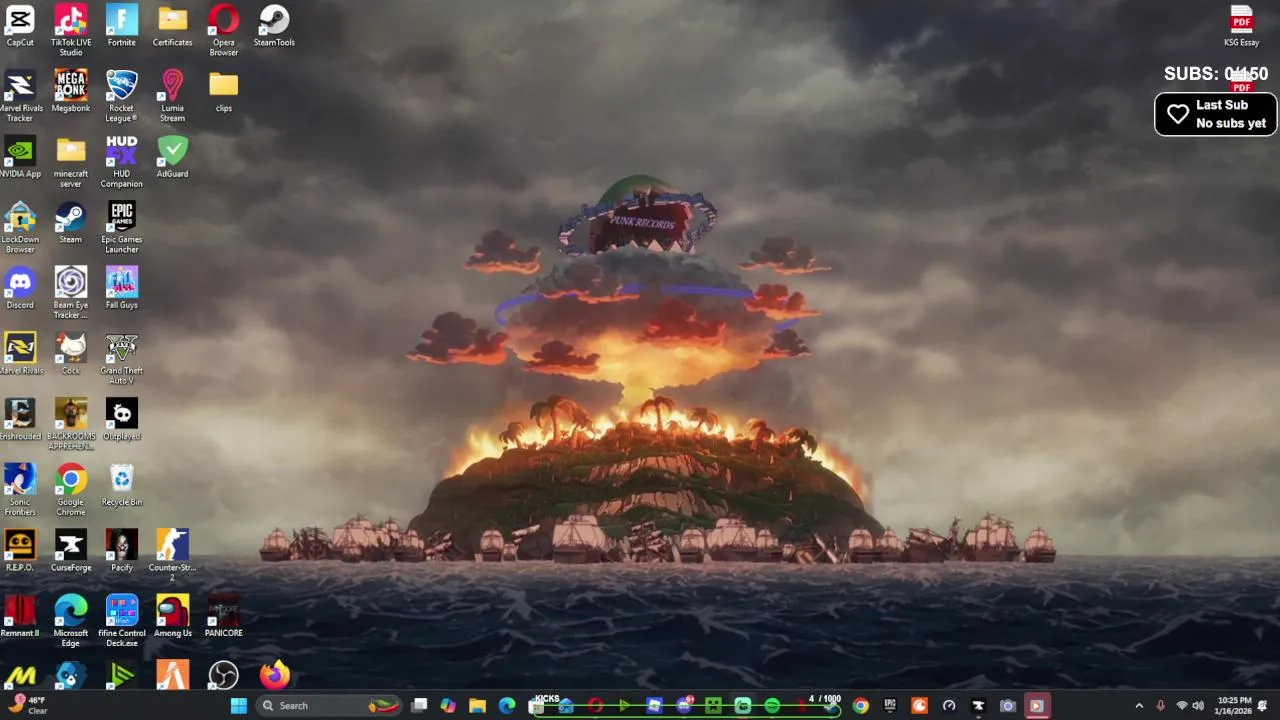Screen dimensions: 1280x720
Task: Select the Counter-Strike 2 desktop icon
Action: (173, 555)
